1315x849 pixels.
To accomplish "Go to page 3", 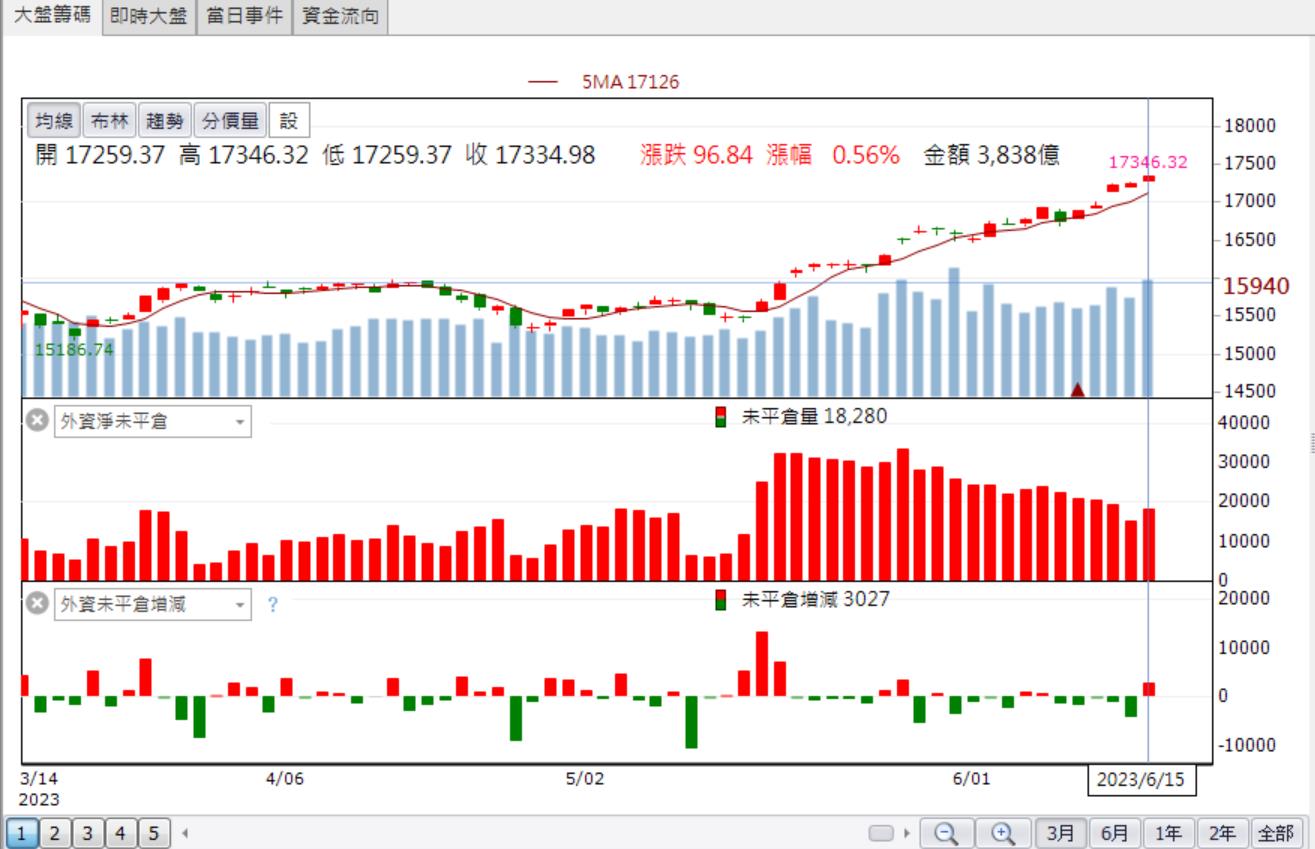I will click(x=89, y=832).
